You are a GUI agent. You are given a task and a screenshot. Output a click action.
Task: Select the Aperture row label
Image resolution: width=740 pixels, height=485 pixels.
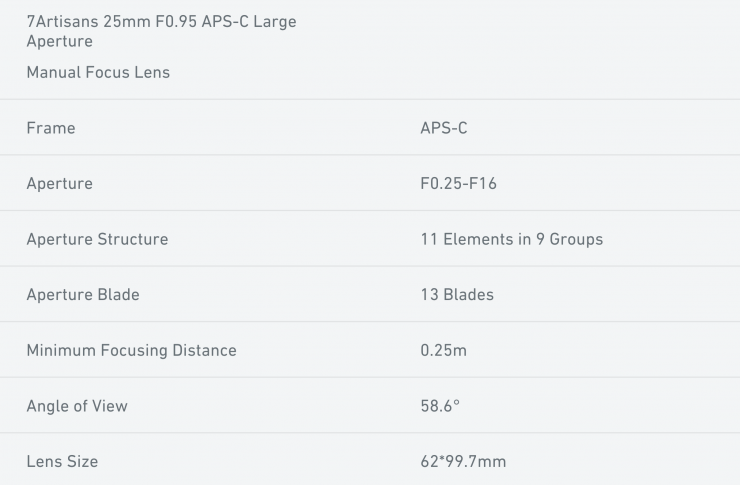coord(60,184)
